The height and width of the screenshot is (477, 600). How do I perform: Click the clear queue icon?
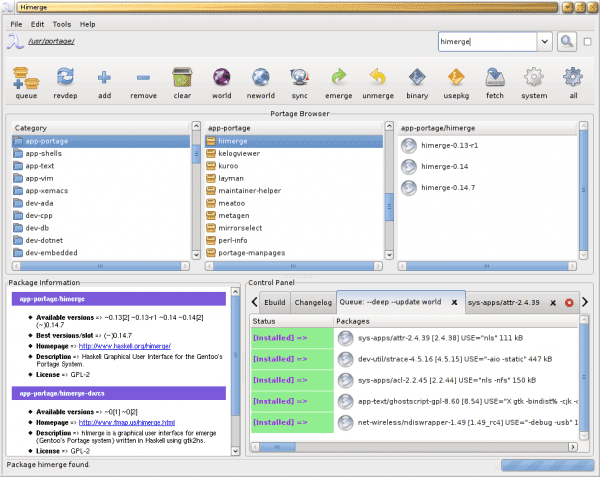pos(182,77)
